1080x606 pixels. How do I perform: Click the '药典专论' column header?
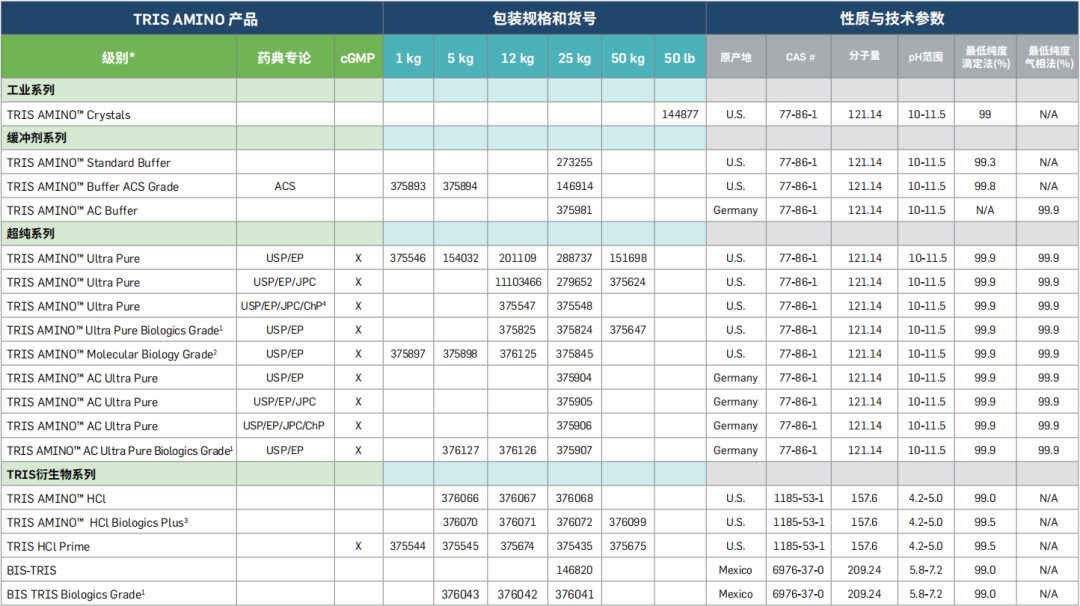click(285, 58)
